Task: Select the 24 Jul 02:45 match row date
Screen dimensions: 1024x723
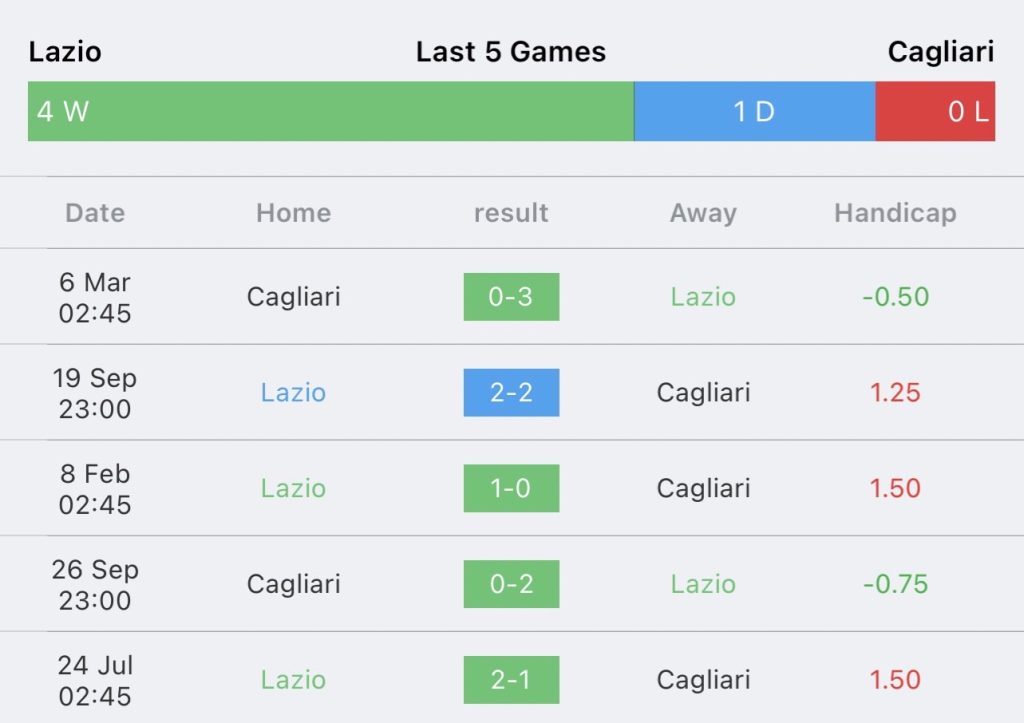Action: pos(95,681)
